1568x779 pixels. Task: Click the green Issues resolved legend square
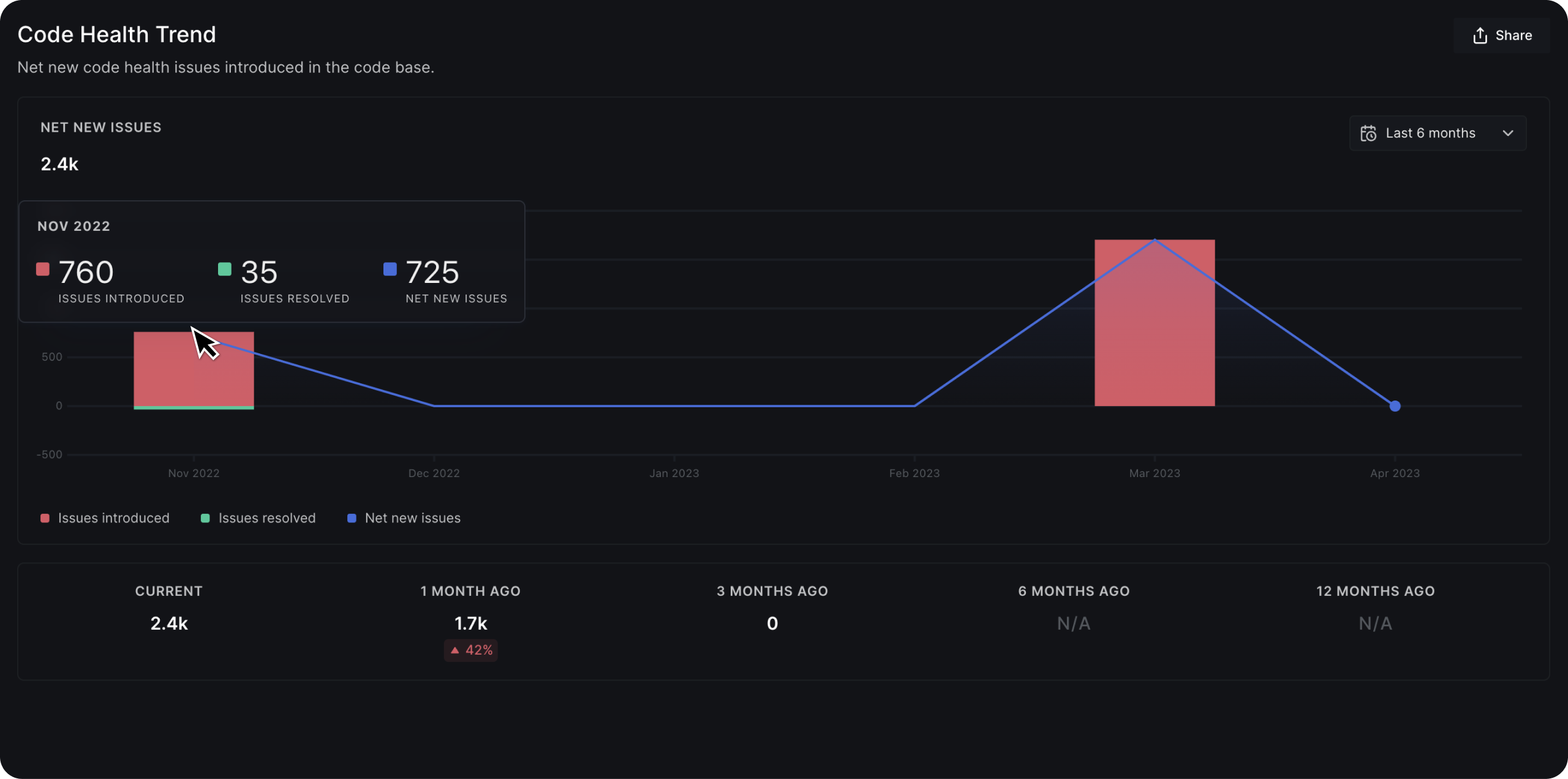205,518
